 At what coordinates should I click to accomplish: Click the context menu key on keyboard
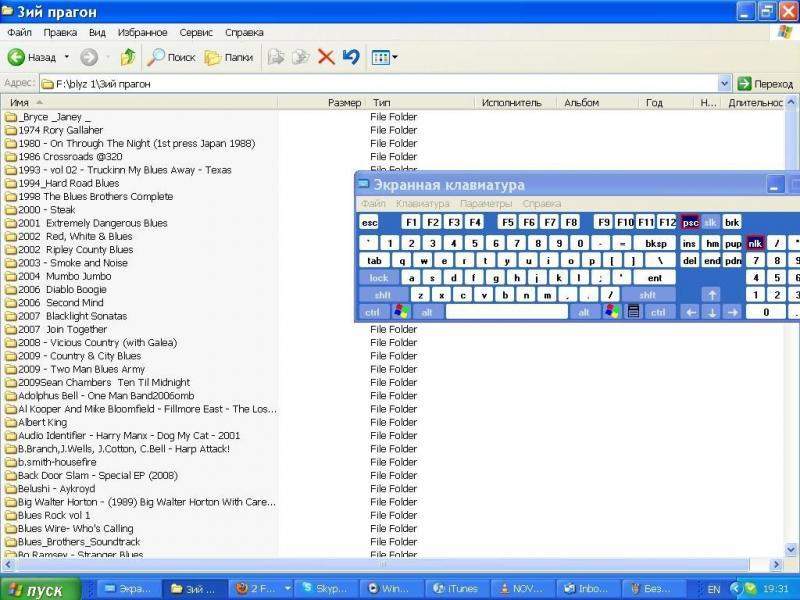point(633,312)
